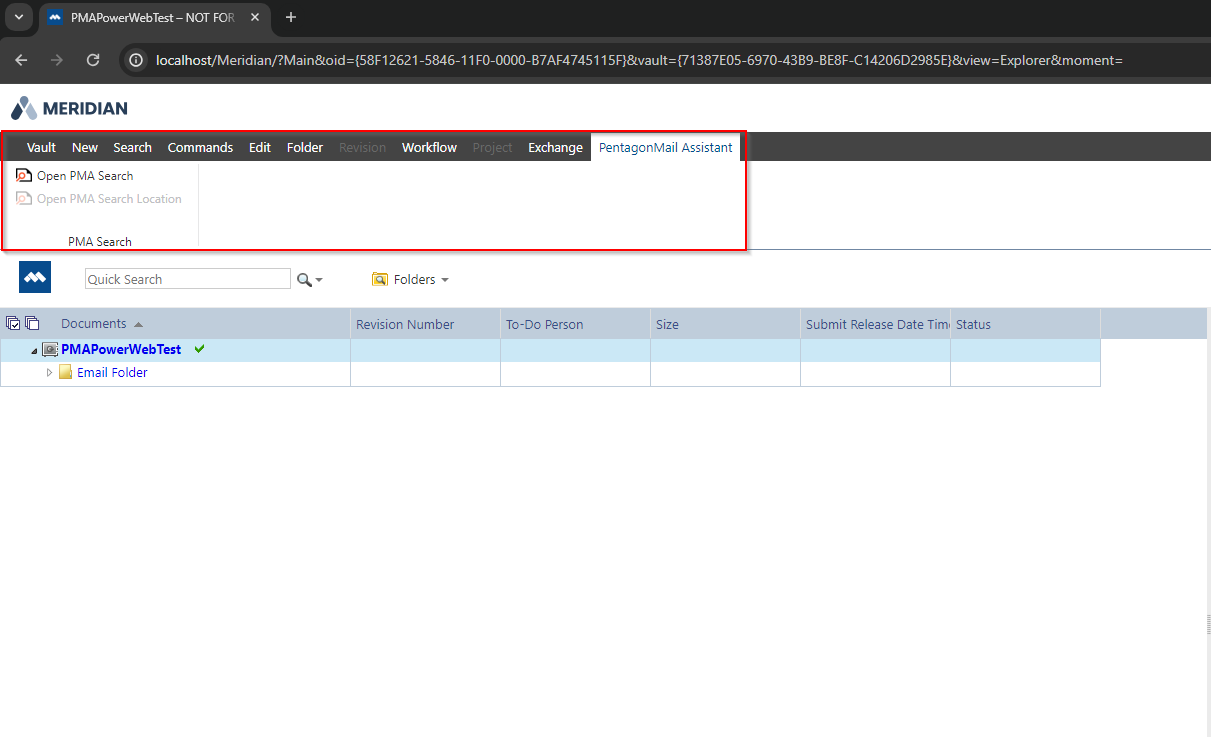The width and height of the screenshot is (1211, 737).
Task: Click the Open PMA Search icon
Action: click(24, 175)
